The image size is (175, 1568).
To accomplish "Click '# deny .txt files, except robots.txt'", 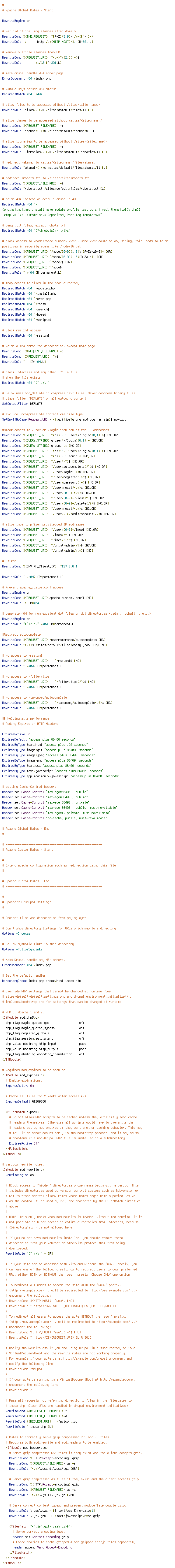I will [34, 226].
